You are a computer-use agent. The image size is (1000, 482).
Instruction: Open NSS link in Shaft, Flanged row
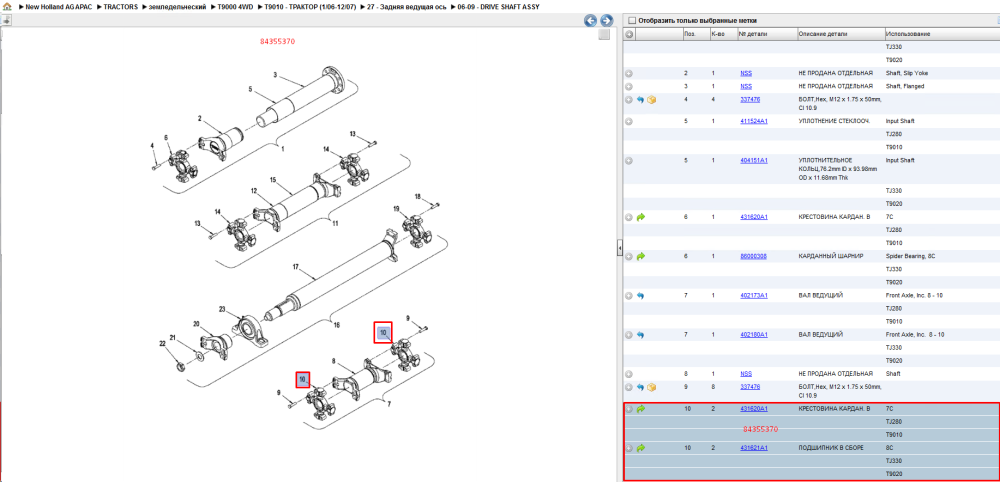coord(746,87)
